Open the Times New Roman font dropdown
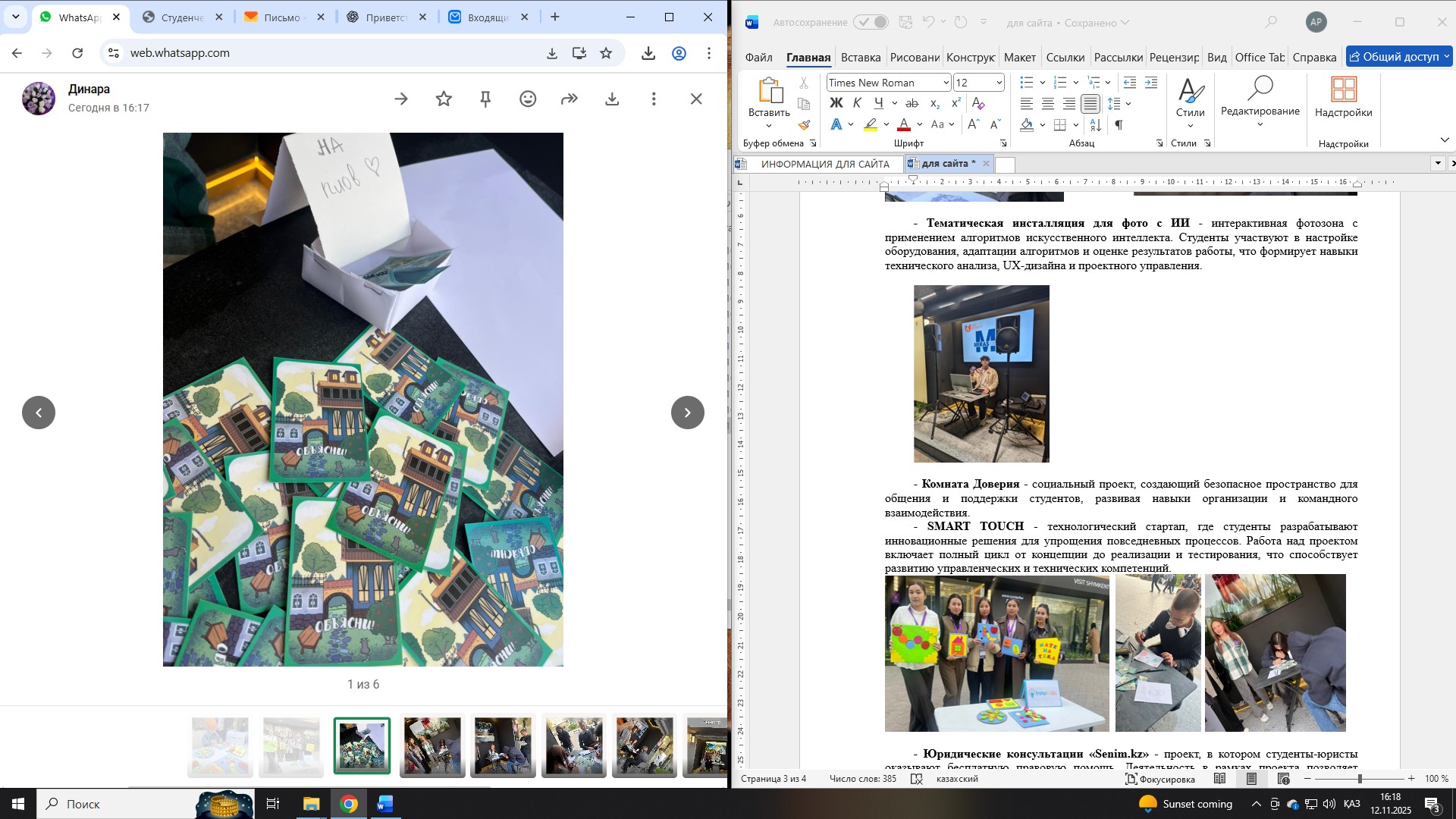Screen dimensions: 1456x819 coord(946,83)
